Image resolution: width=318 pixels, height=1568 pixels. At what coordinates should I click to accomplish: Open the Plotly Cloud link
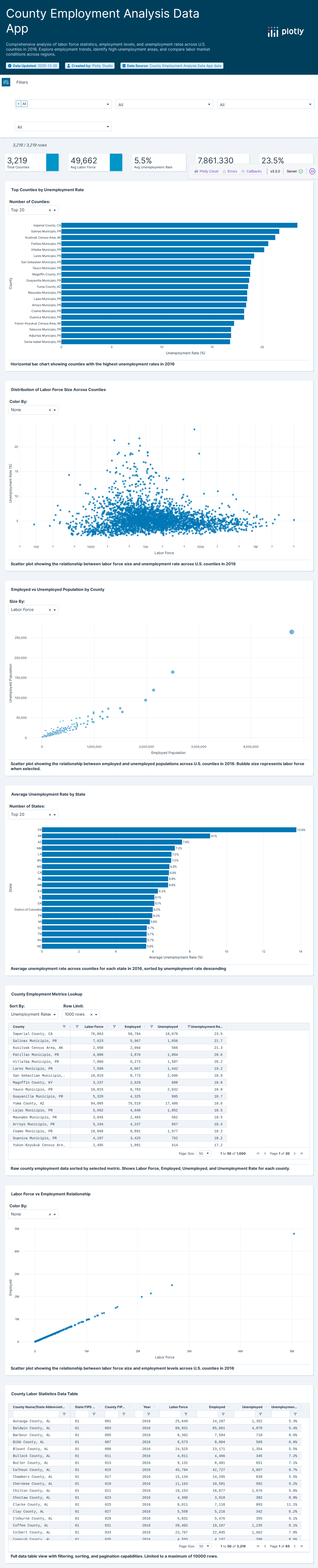[206, 172]
